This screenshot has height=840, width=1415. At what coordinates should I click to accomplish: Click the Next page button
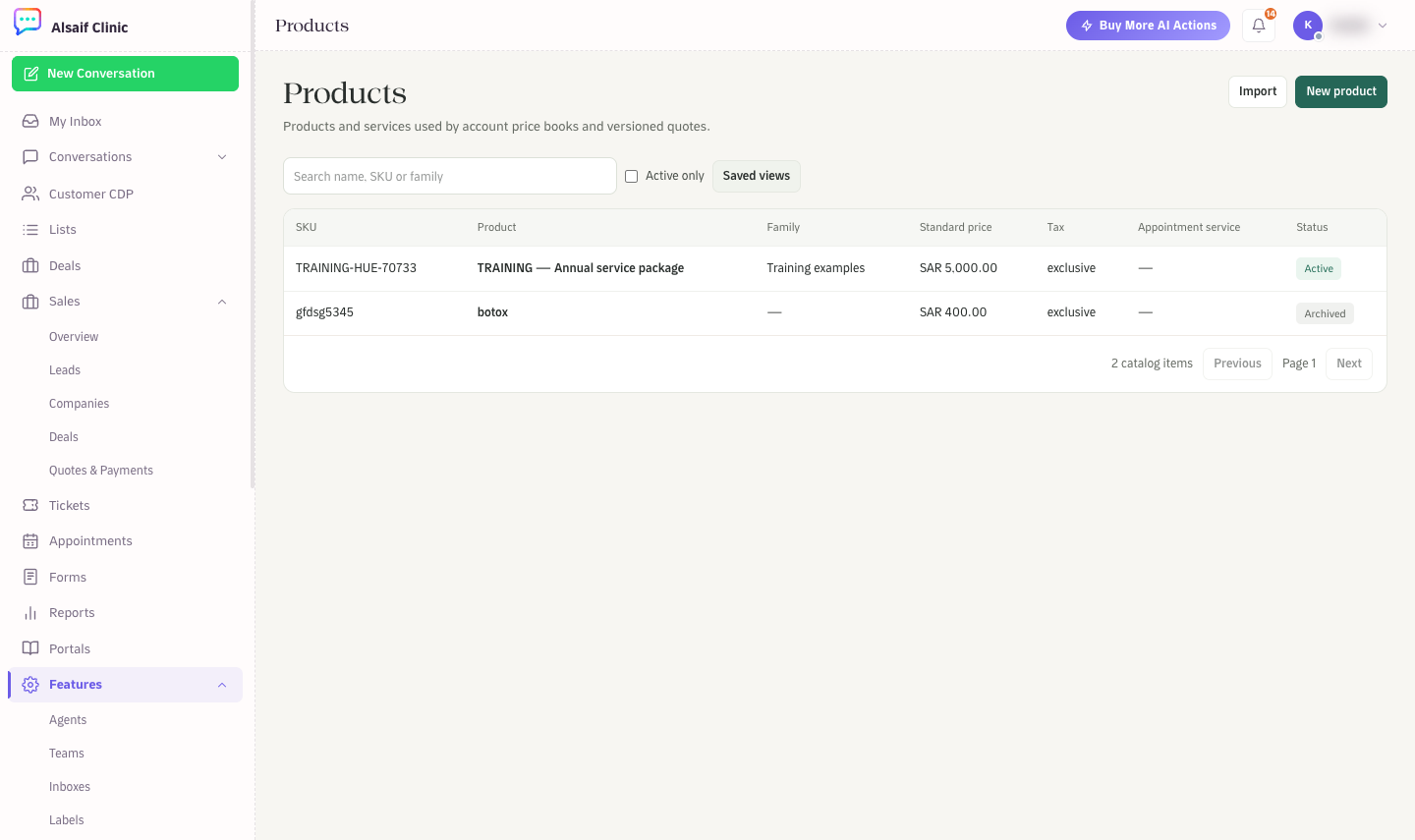pyautogui.click(x=1349, y=364)
